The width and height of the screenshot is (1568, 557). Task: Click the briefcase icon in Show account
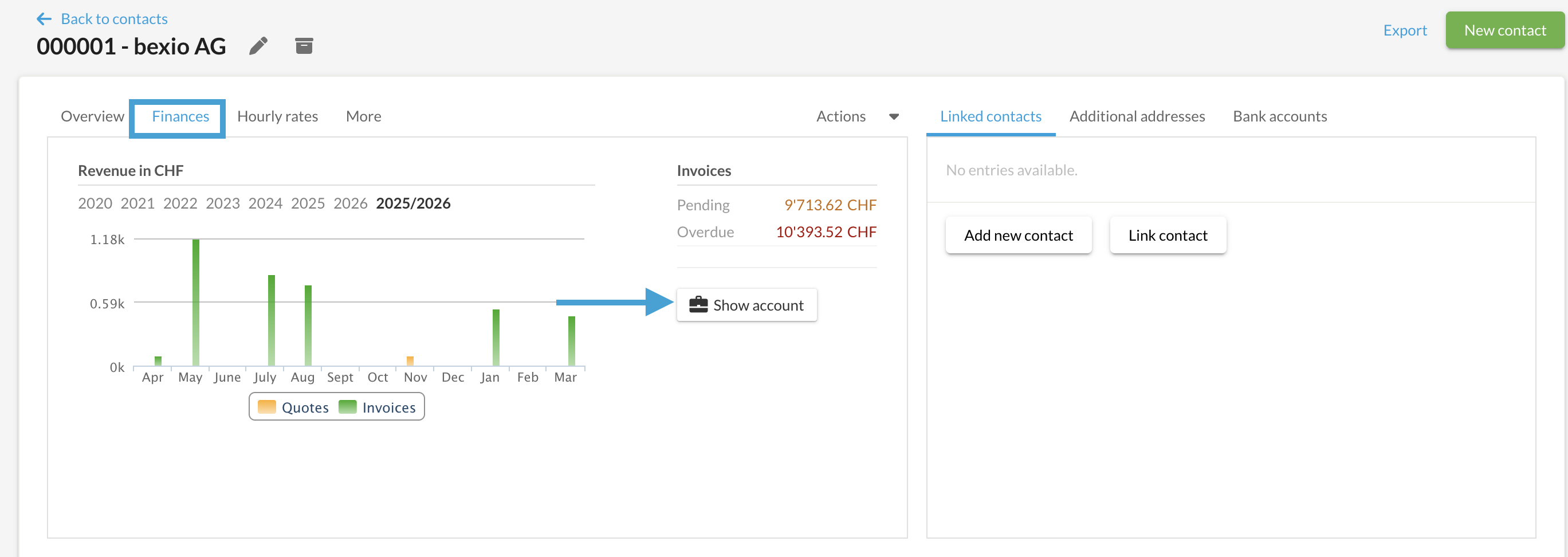pos(698,304)
